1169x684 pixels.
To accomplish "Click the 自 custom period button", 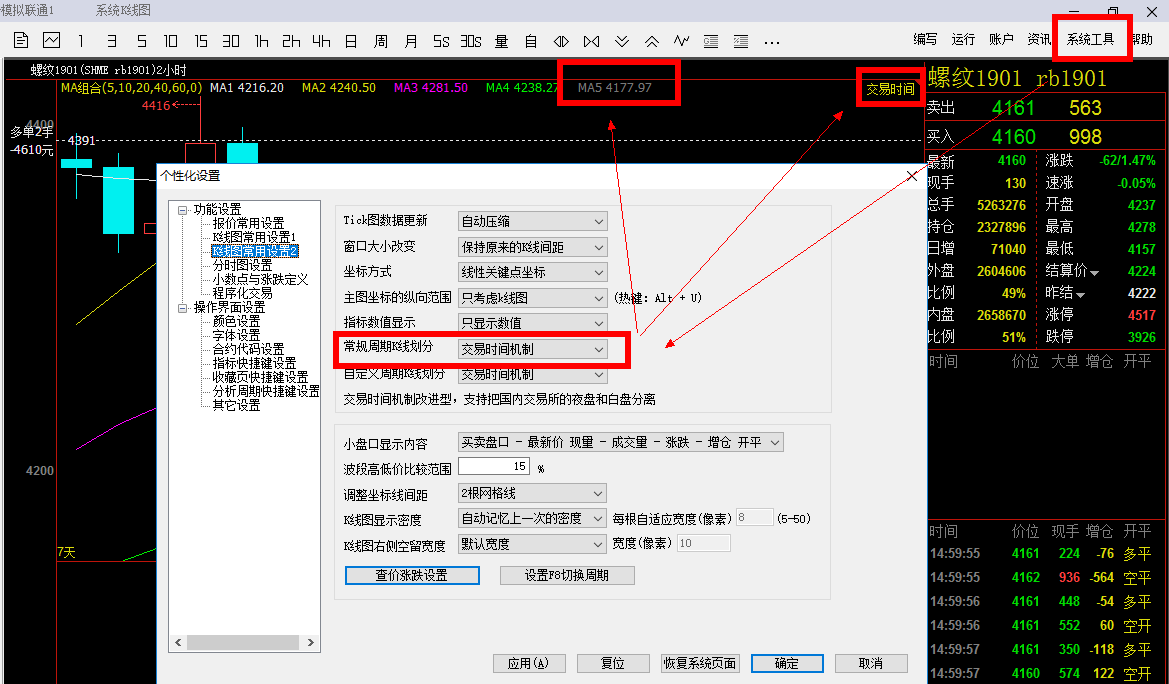I will coord(531,41).
